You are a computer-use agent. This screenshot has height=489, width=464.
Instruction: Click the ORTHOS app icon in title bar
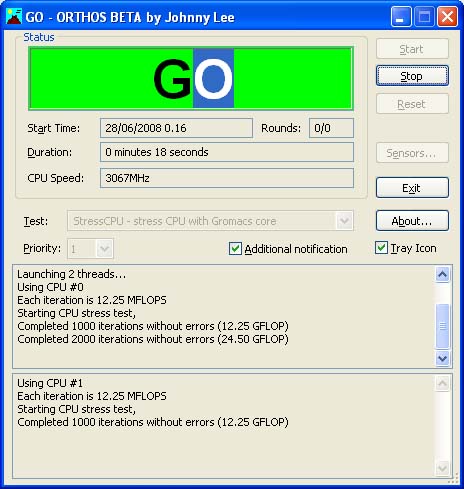(14, 17)
